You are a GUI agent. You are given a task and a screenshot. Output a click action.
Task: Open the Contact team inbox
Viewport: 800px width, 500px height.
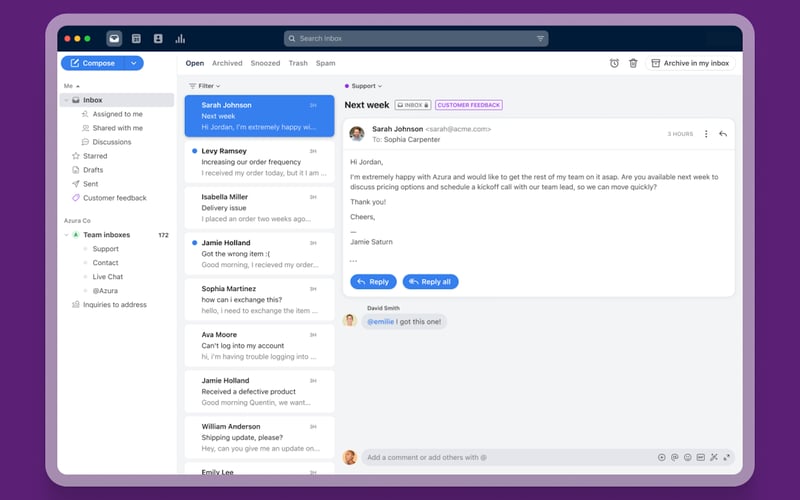click(x=105, y=262)
